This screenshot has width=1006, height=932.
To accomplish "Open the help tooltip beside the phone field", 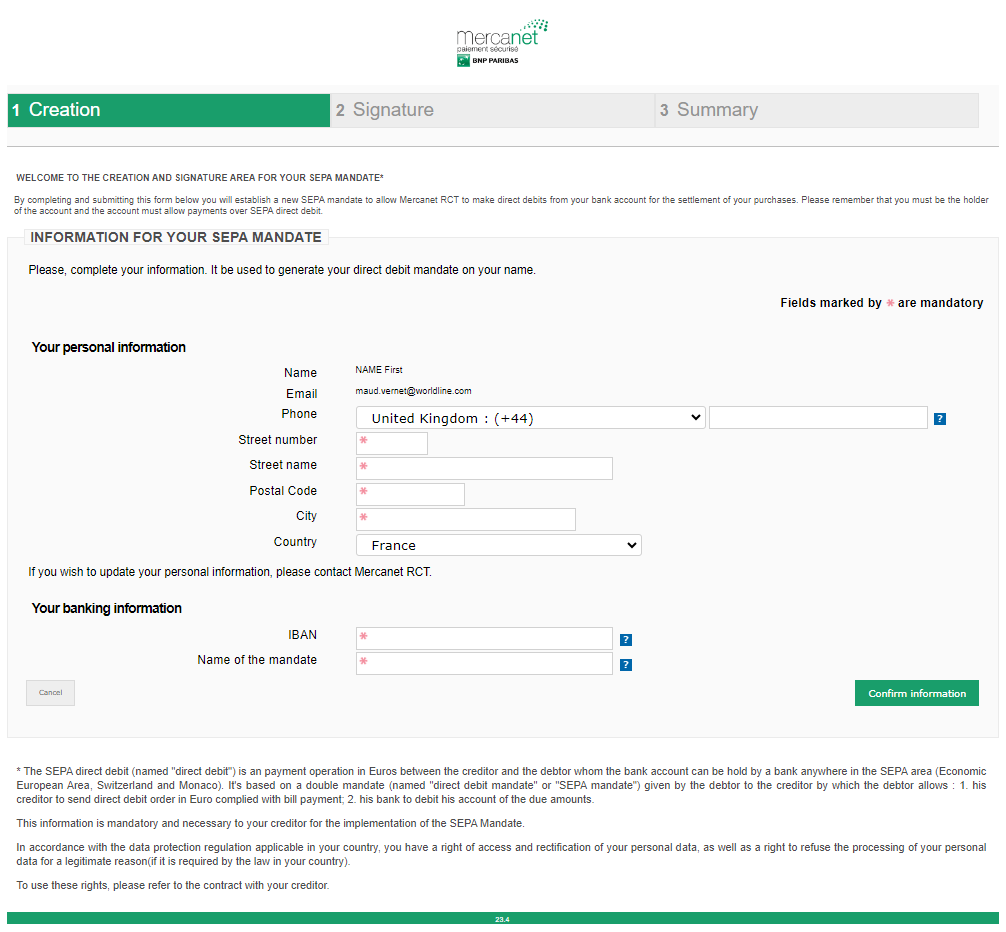I will pyautogui.click(x=939, y=418).
